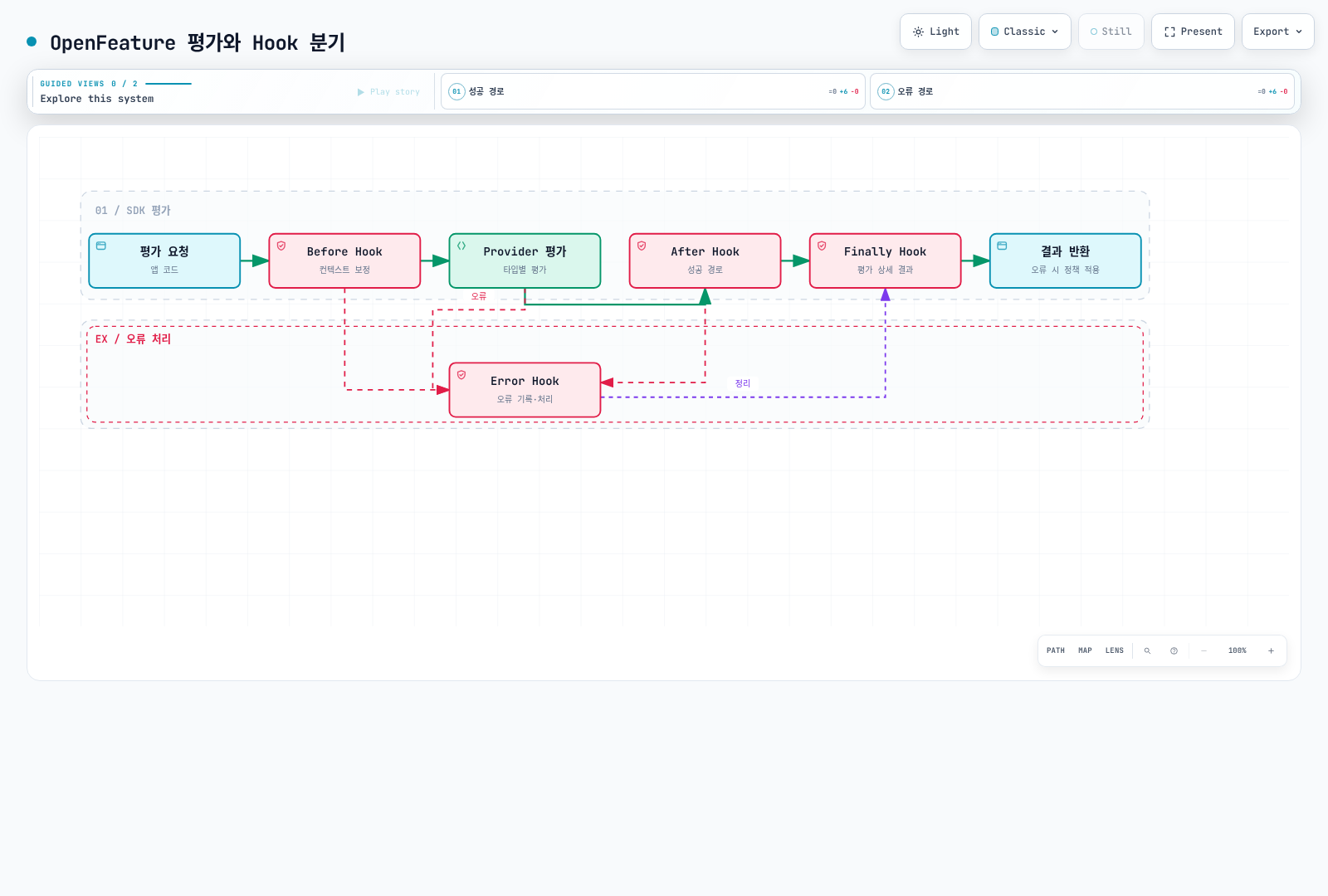Zoom in with the plus button
Image resolution: width=1328 pixels, height=896 pixels.
pyautogui.click(x=1271, y=651)
